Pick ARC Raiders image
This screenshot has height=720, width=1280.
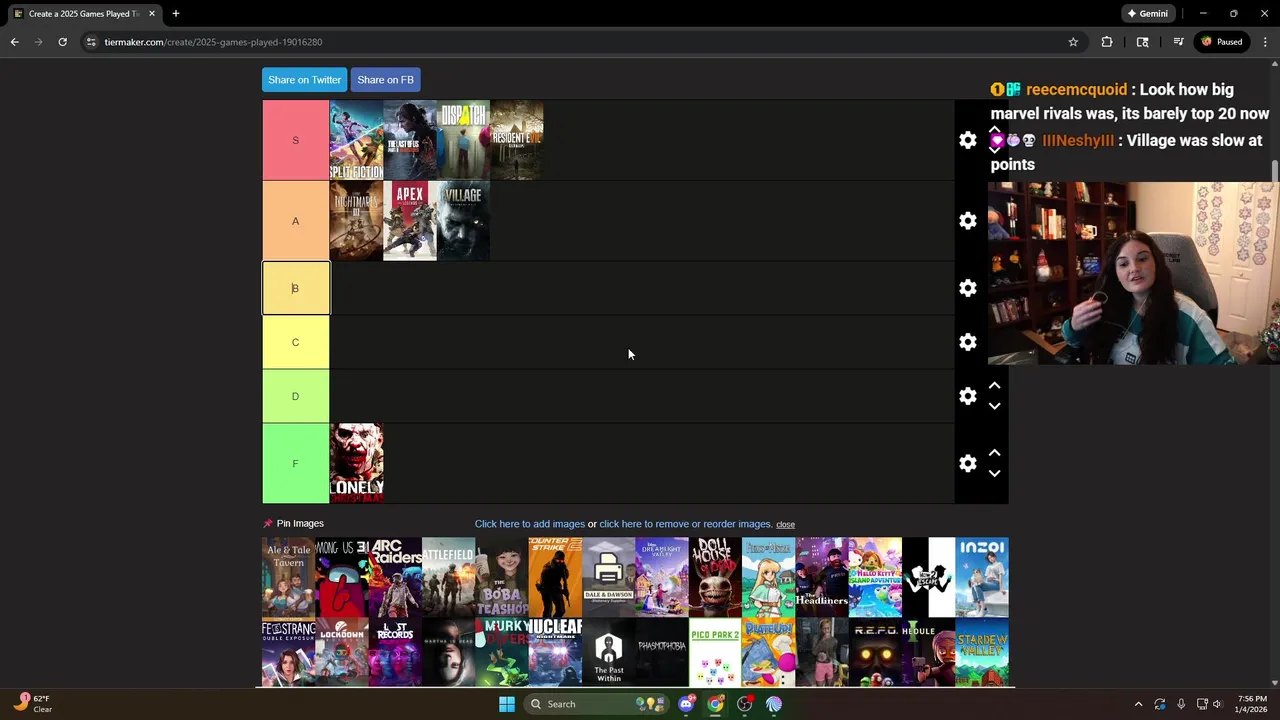tap(395, 577)
